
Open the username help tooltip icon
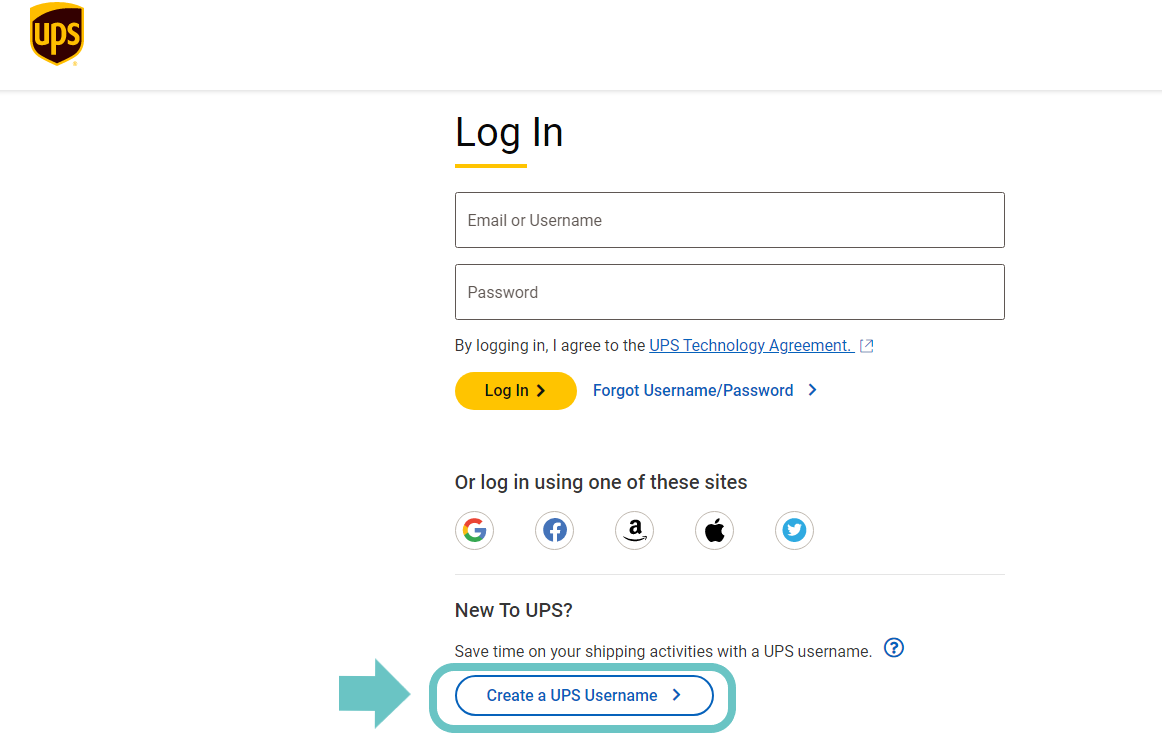(x=893, y=648)
